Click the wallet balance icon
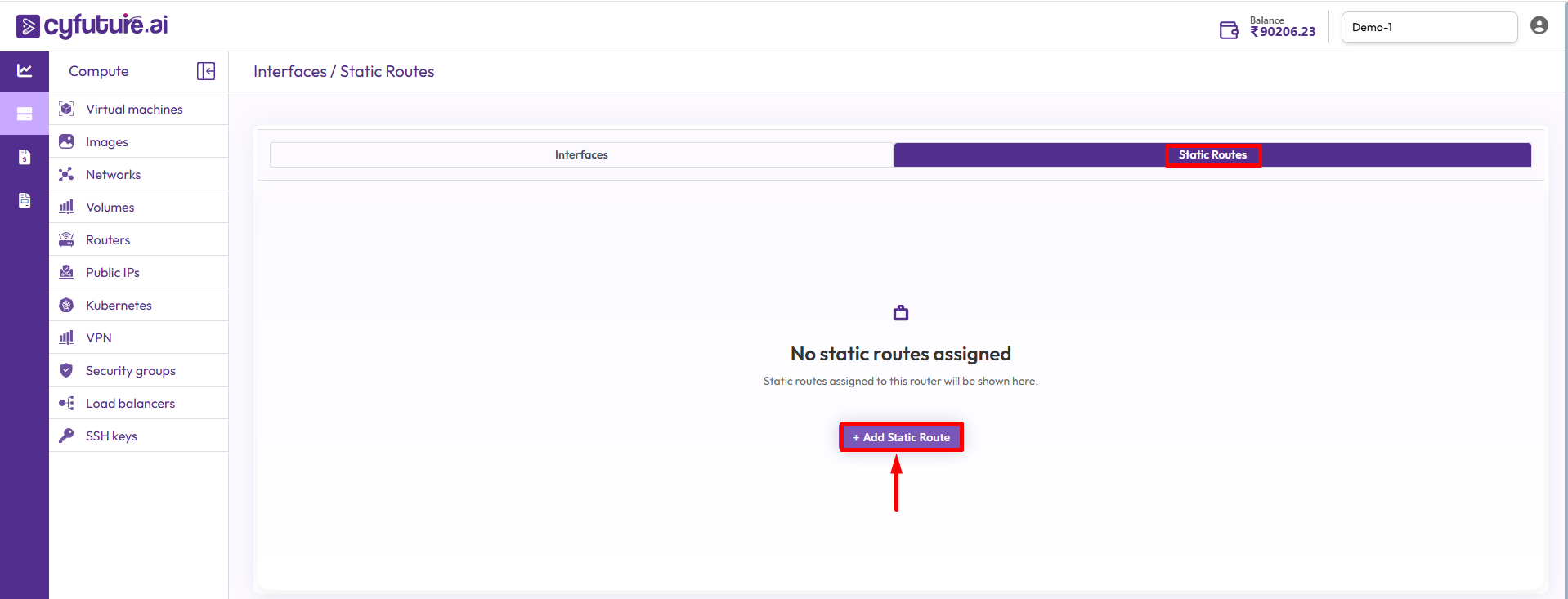This screenshot has height=599, width=1568. [1228, 30]
